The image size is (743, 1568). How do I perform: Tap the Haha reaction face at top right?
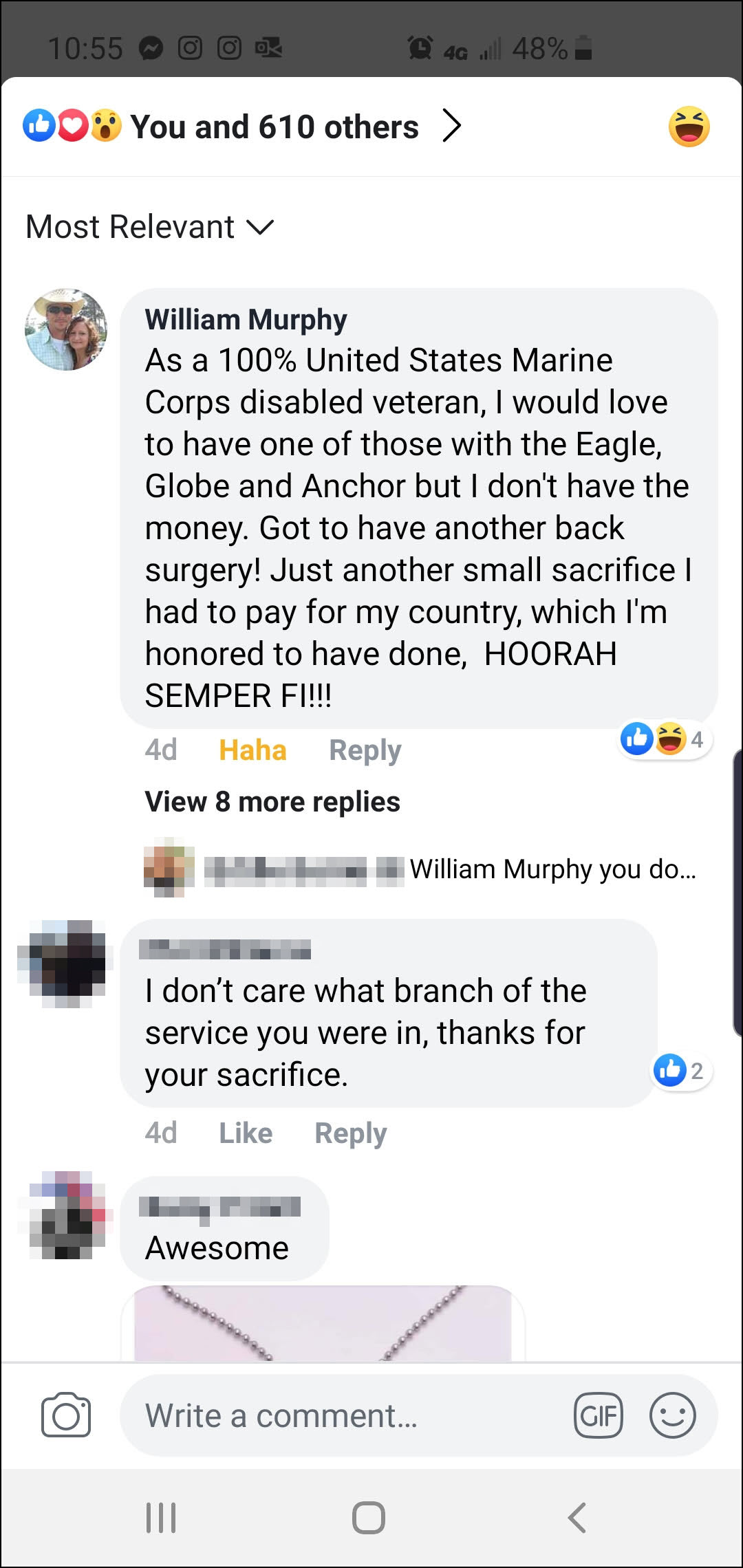(x=689, y=127)
